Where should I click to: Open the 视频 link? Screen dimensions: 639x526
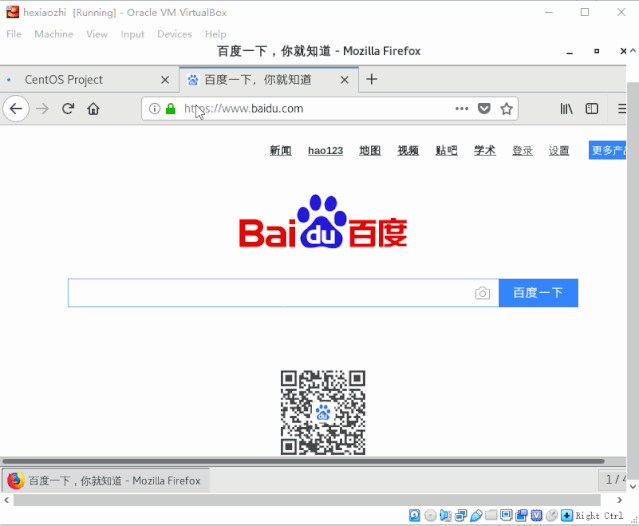408,150
